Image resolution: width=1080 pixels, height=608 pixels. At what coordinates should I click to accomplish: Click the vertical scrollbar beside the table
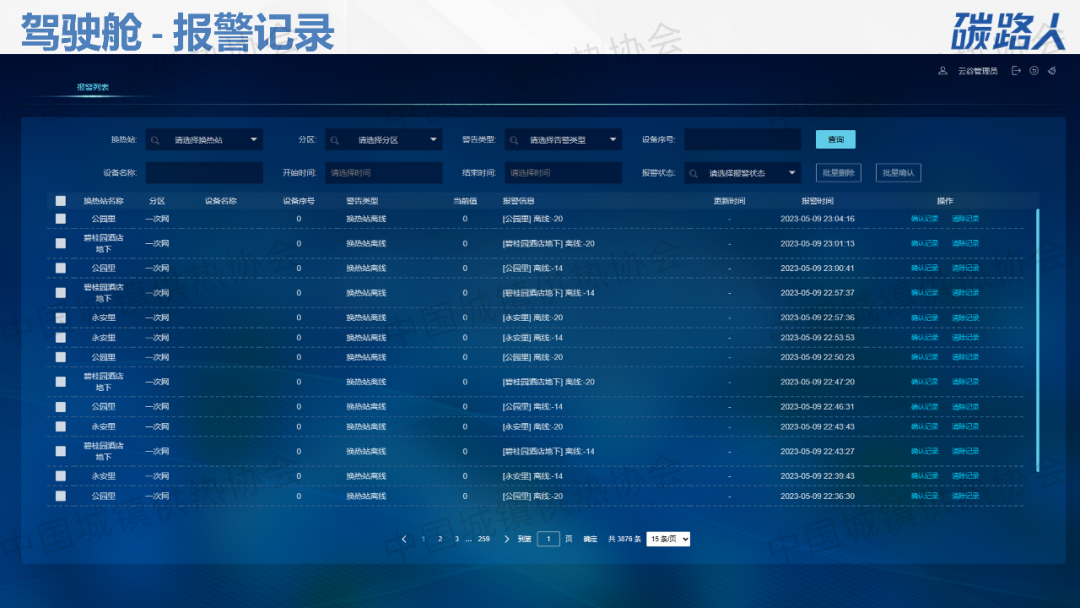1038,340
